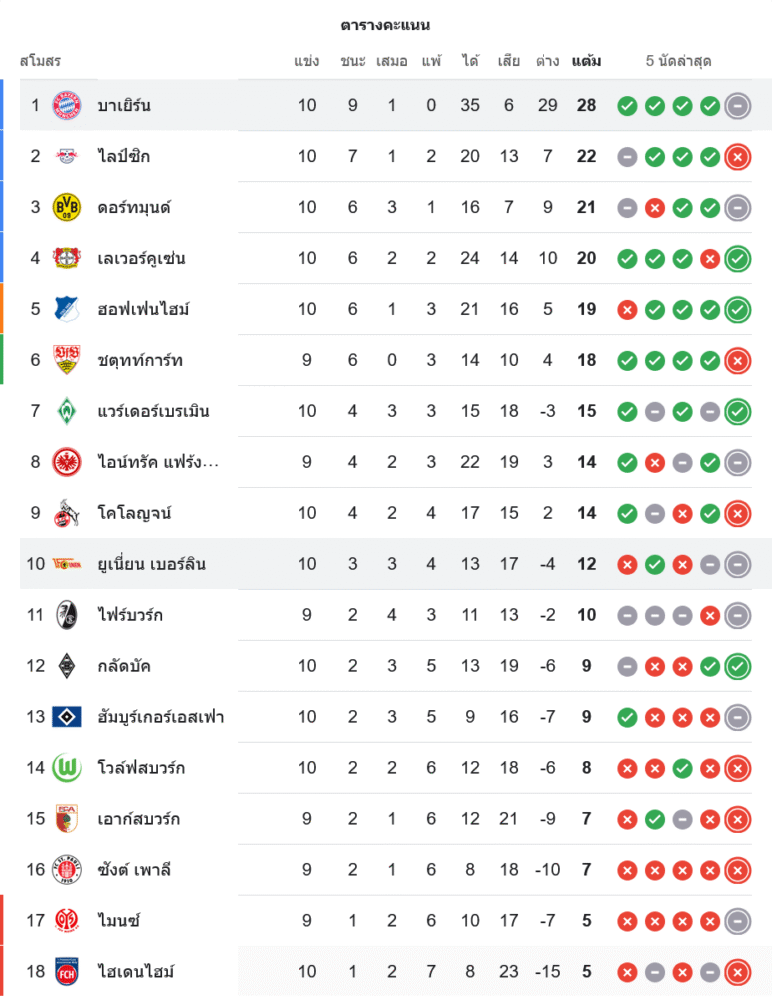Open the team name ฮอฟเฟนไฮม์
The width and height of the screenshot is (772, 1000).
[x=143, y=309]
